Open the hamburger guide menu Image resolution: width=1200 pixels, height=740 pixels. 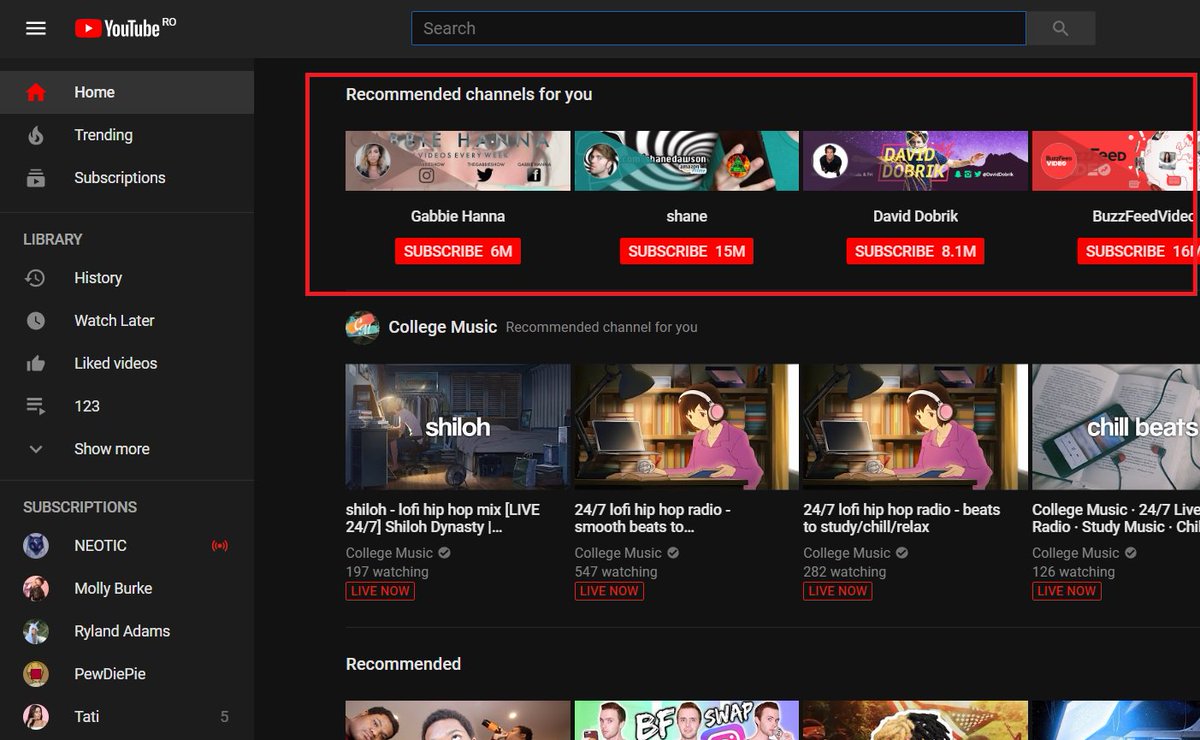point(36,28)
